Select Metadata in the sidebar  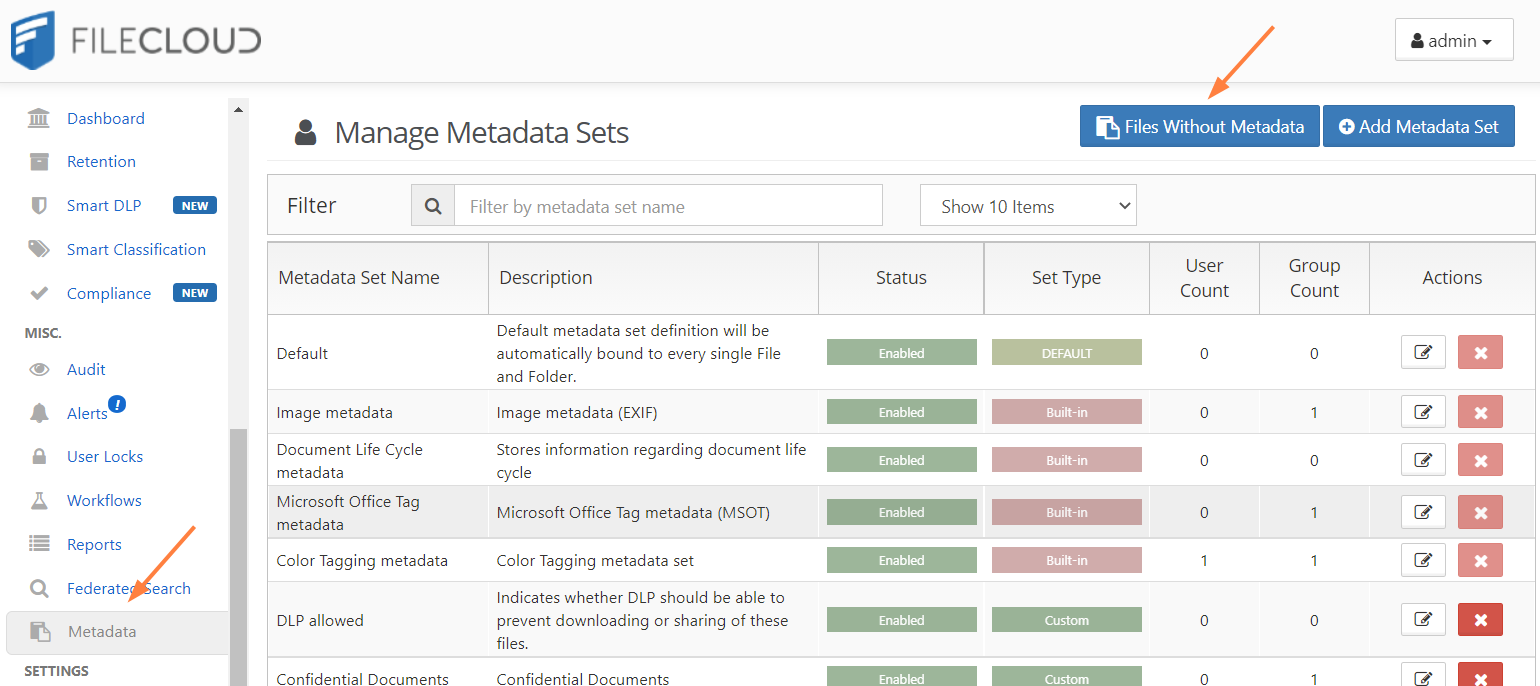(x=102, y=632)
